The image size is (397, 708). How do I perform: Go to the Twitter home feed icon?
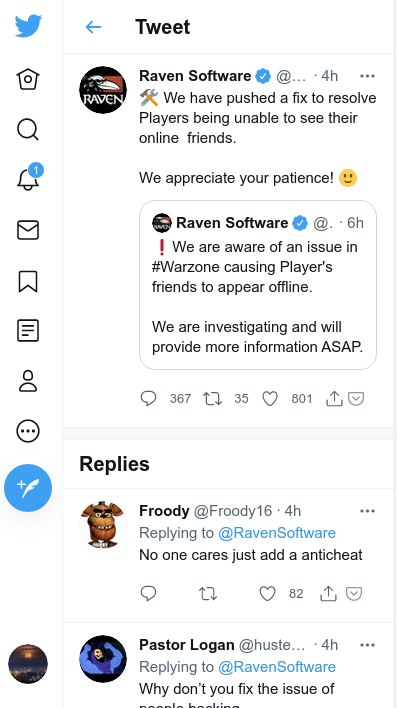click(x=28, y=79)
